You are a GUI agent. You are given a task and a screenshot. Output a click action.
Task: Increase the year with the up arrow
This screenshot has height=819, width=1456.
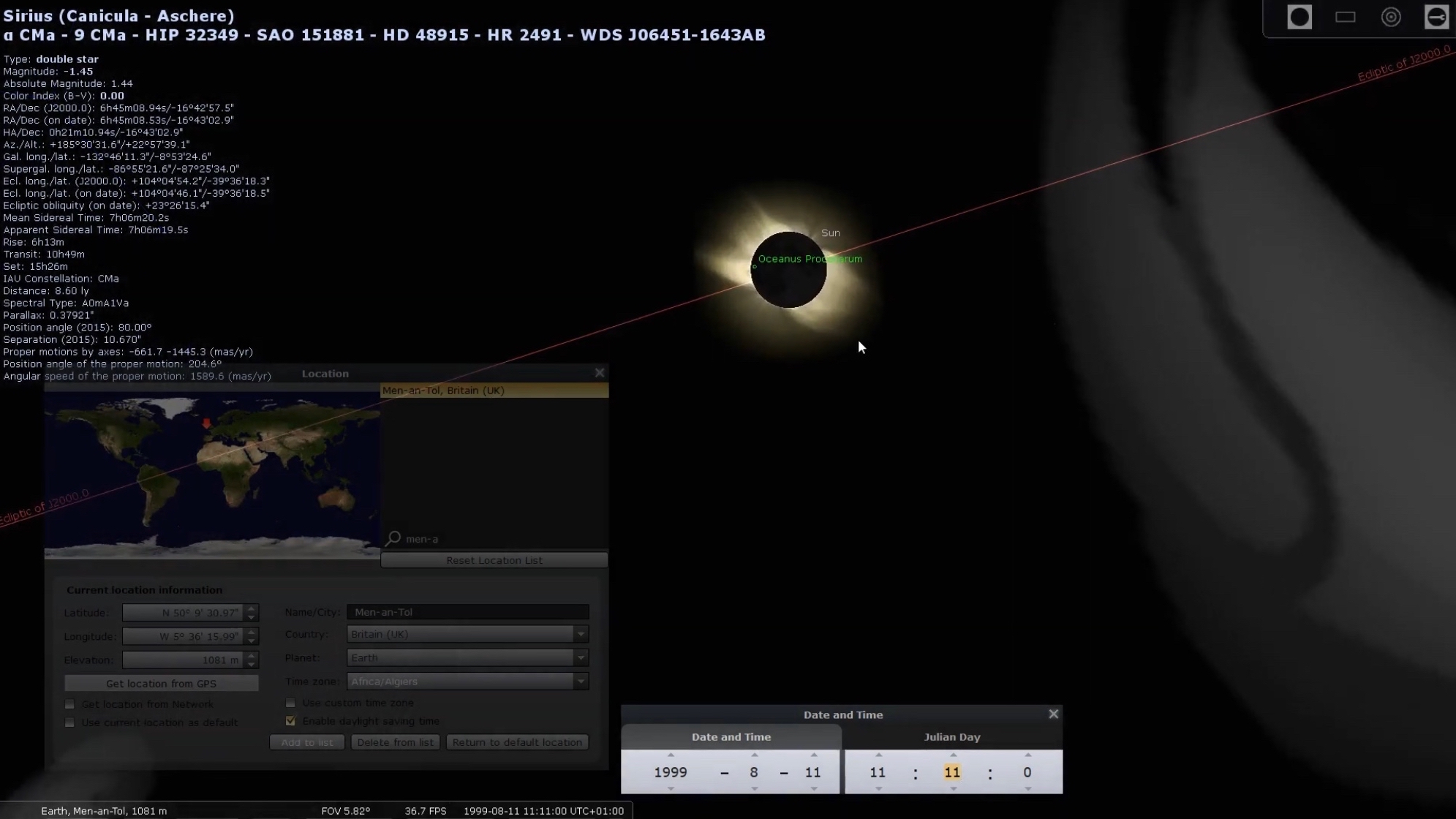click(x=671, y=755)
